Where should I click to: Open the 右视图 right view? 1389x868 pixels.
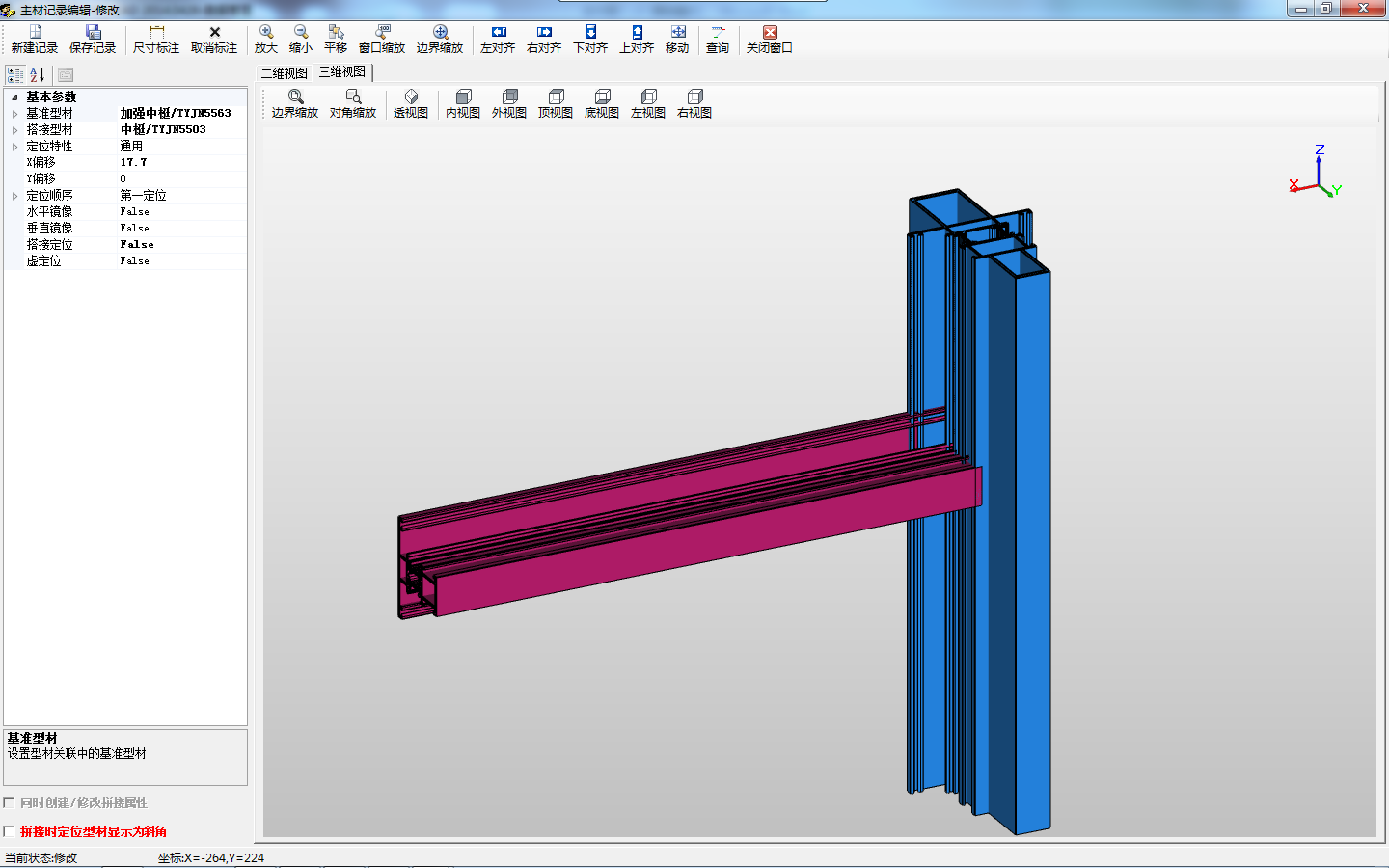click(694, 104)
